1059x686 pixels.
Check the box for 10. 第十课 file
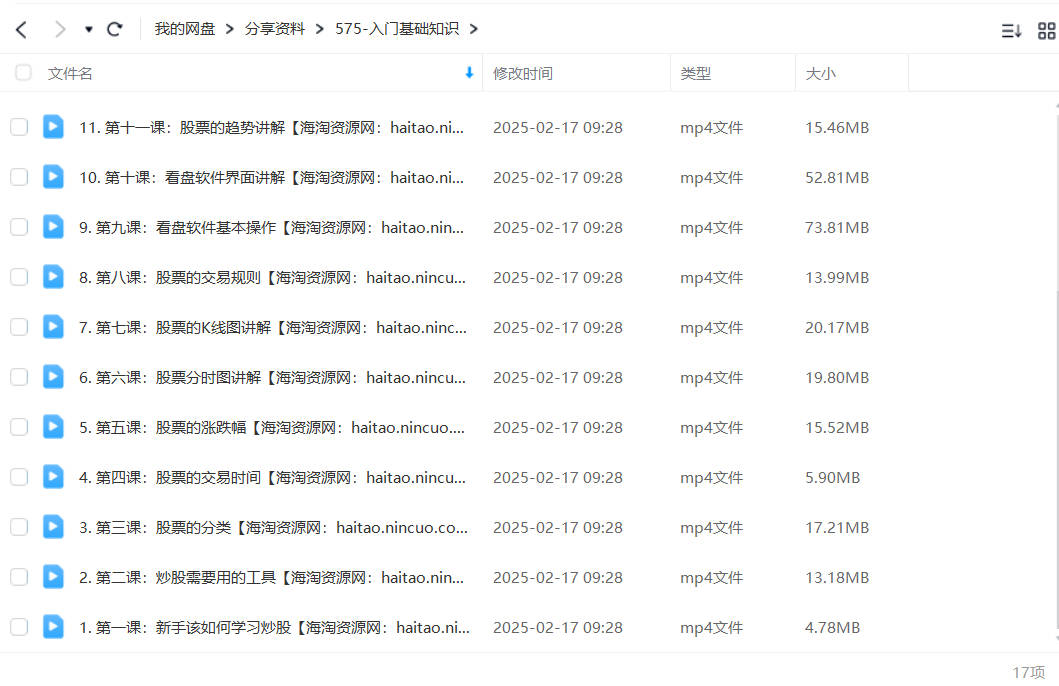coord(19,177)
